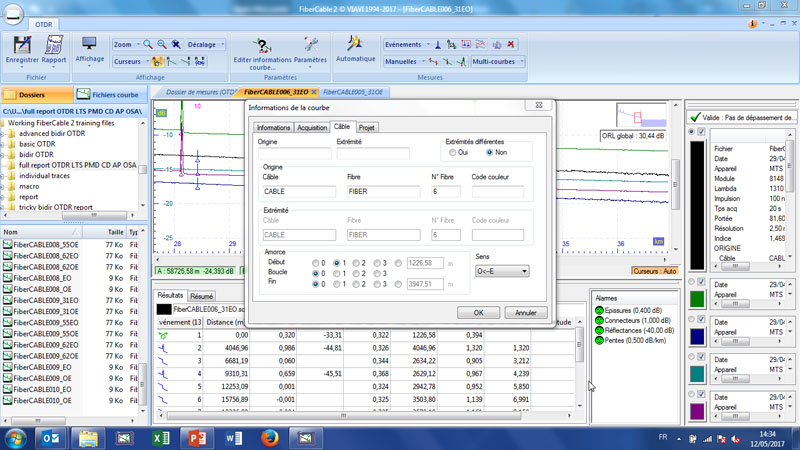Click the first manual measurement icon
This screenshot has height=450, width=800.
pyautogui.click(x=433, y=61)
